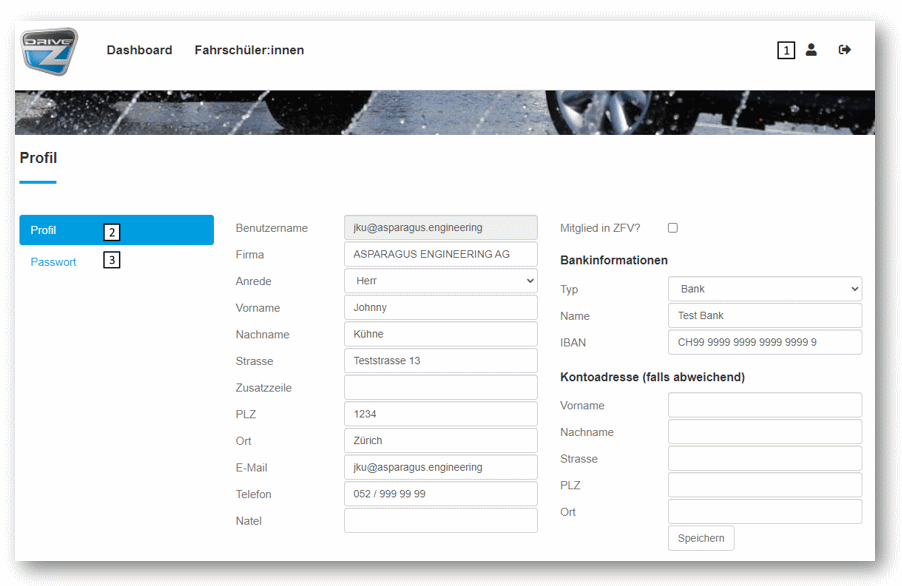Click the Telefon field with 052 number

click(440, 493)
